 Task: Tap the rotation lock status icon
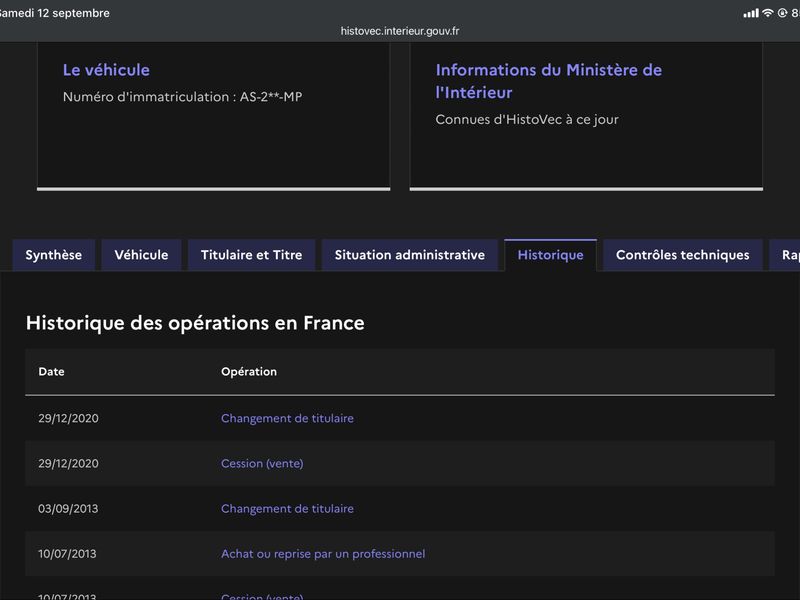click(x=782, y=13)
